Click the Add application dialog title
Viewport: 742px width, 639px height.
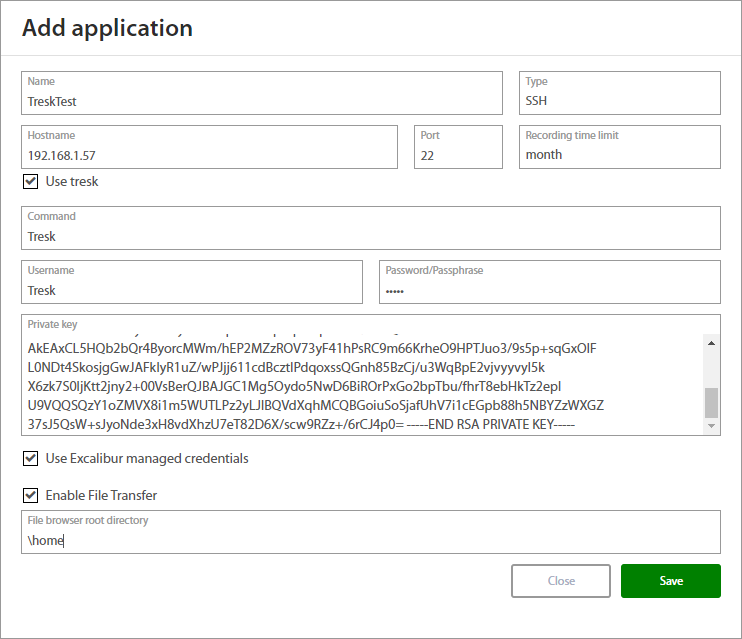[x=108, y=28]
